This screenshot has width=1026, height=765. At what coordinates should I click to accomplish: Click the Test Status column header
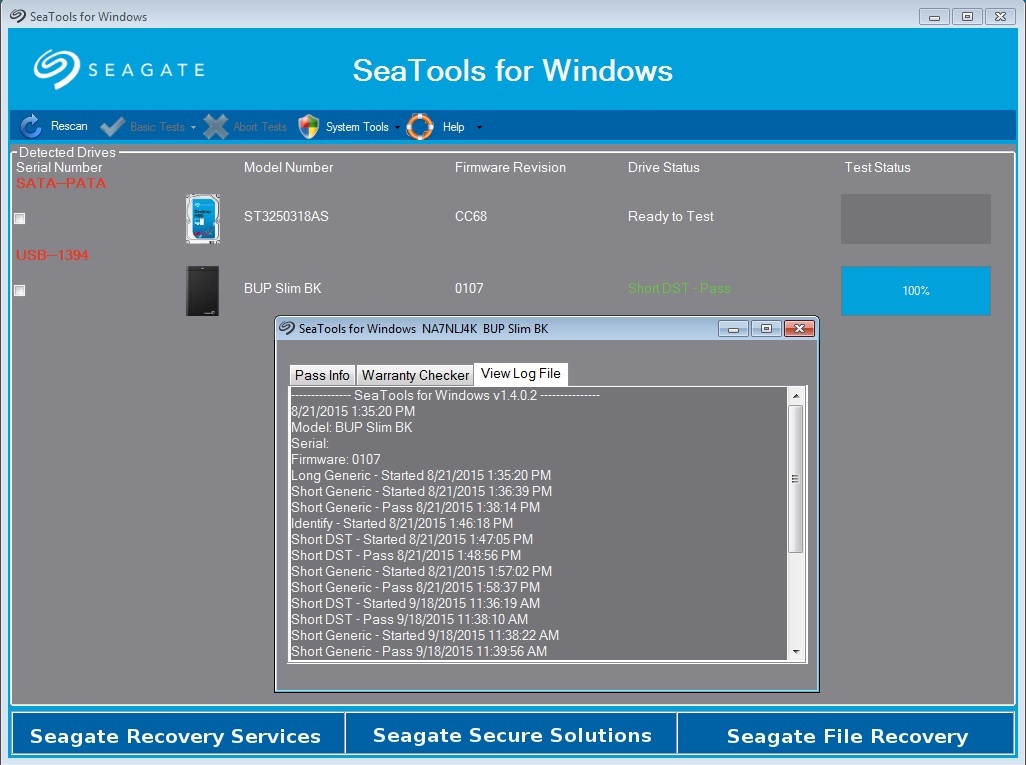[x=877, y=167]
